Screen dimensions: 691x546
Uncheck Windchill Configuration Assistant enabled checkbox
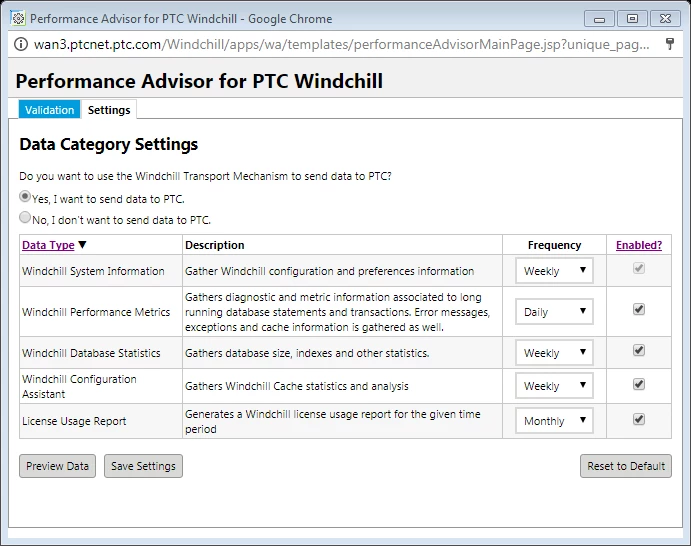(x=639, y=384)
